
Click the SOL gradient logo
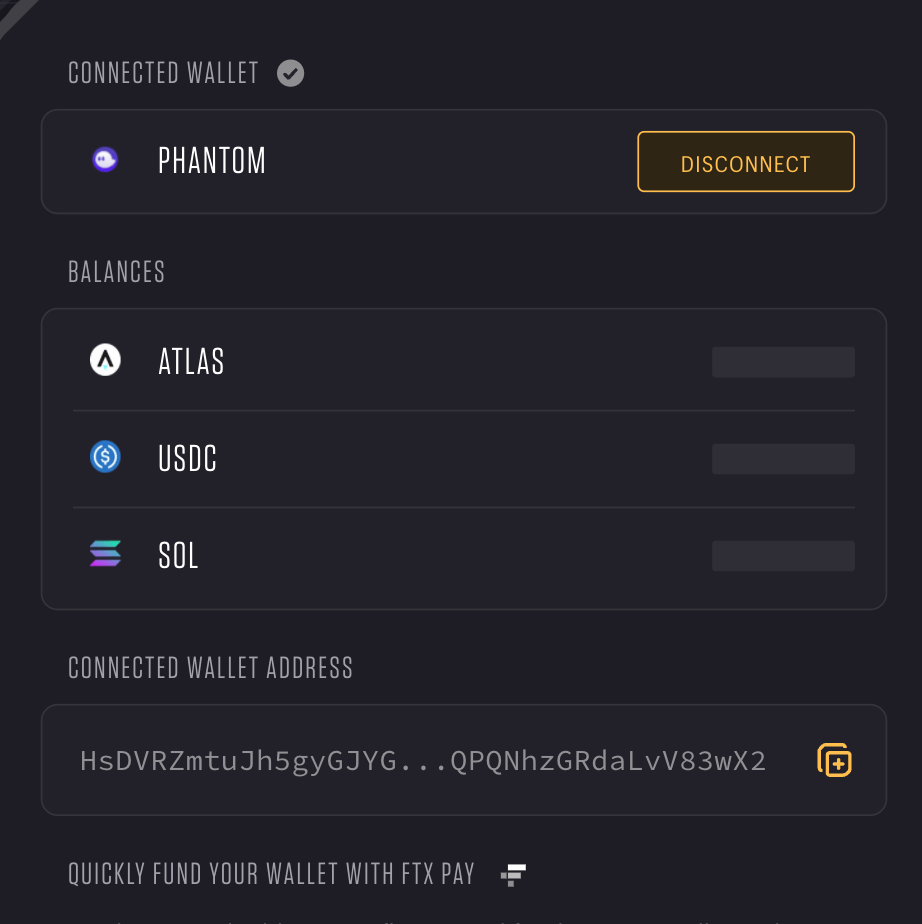[x=105, y=553]
